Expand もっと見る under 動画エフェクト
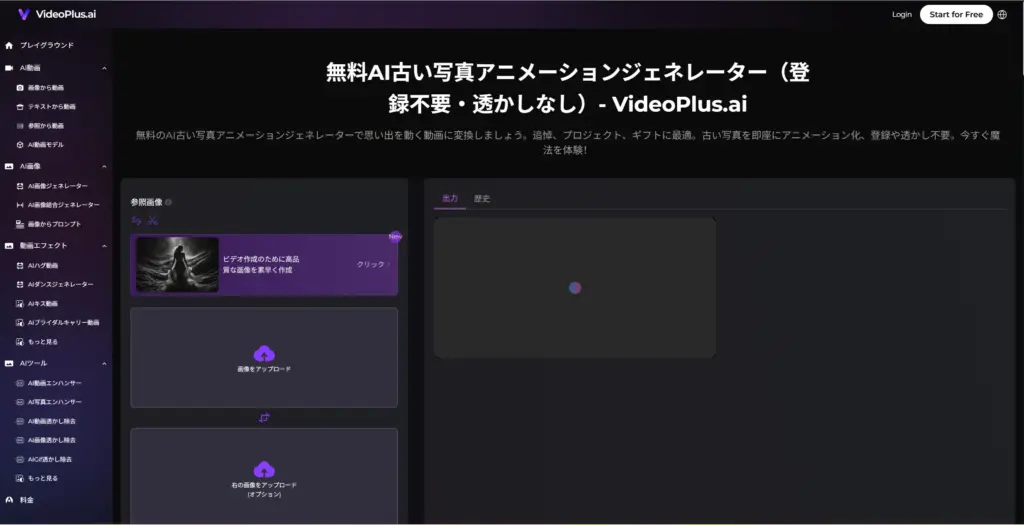This screenshot has height=525, width=1024. [x=42, y=342]
